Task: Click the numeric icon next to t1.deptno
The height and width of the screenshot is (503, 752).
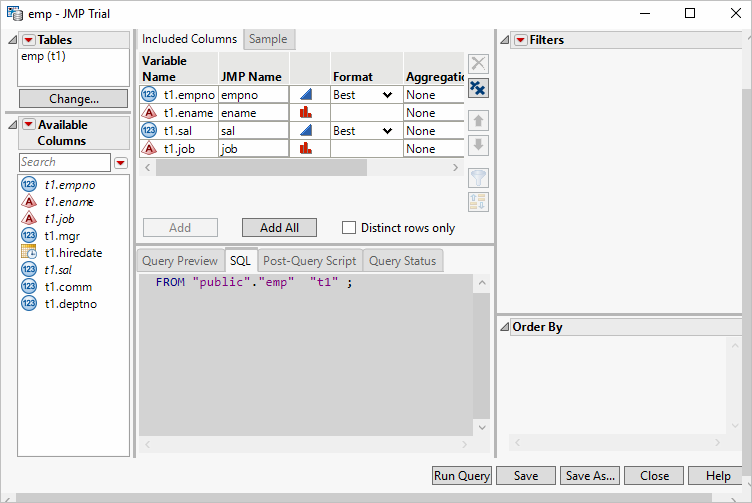Action: coord(29,303)
